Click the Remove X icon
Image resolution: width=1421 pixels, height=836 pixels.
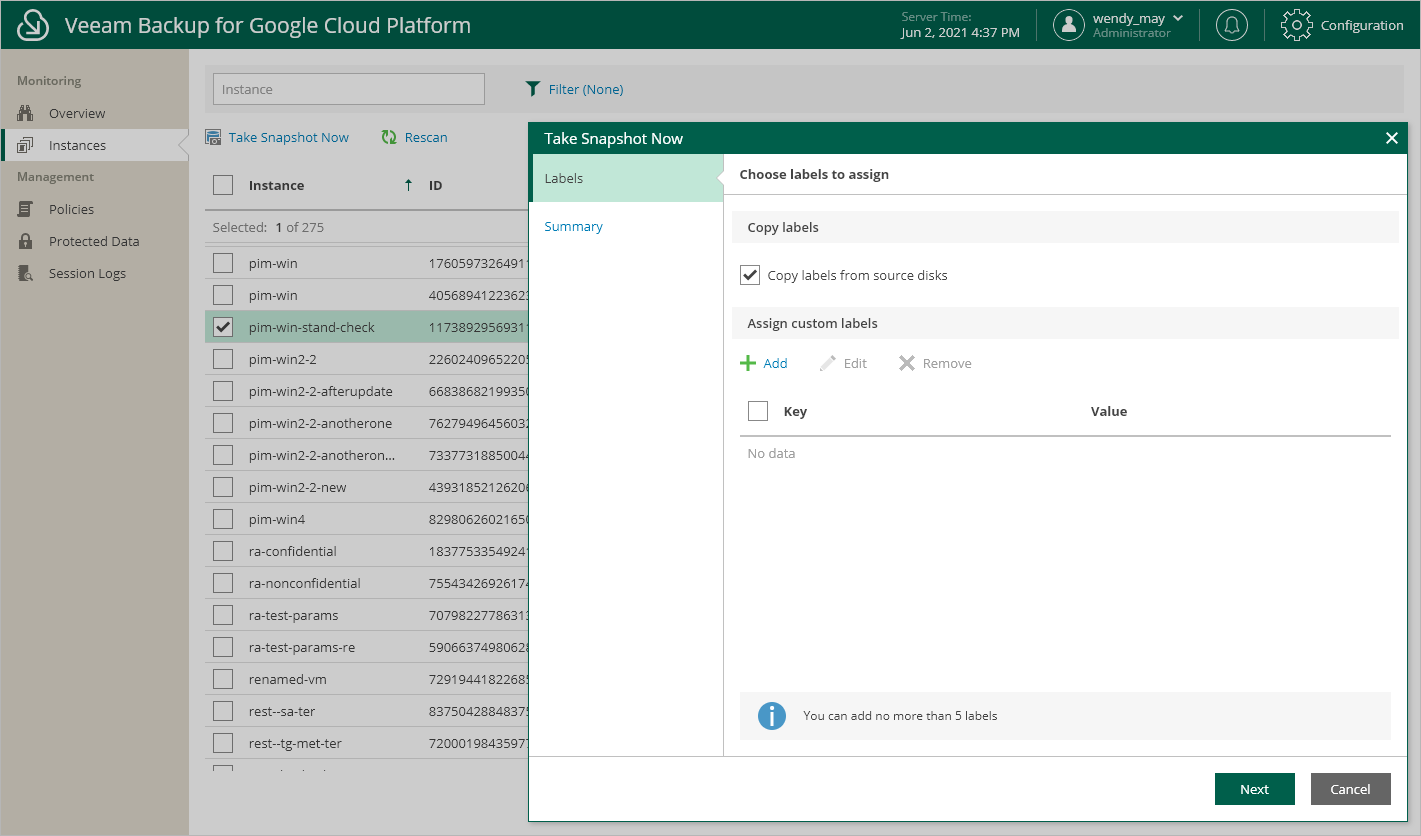[x=907, y=363]
